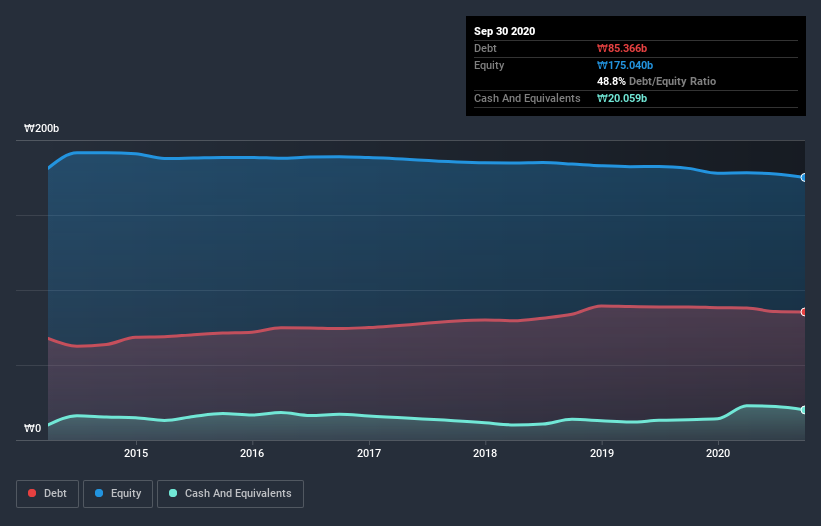
Task: Click the ₩175.040b equity value
Action: coord(625,65)
